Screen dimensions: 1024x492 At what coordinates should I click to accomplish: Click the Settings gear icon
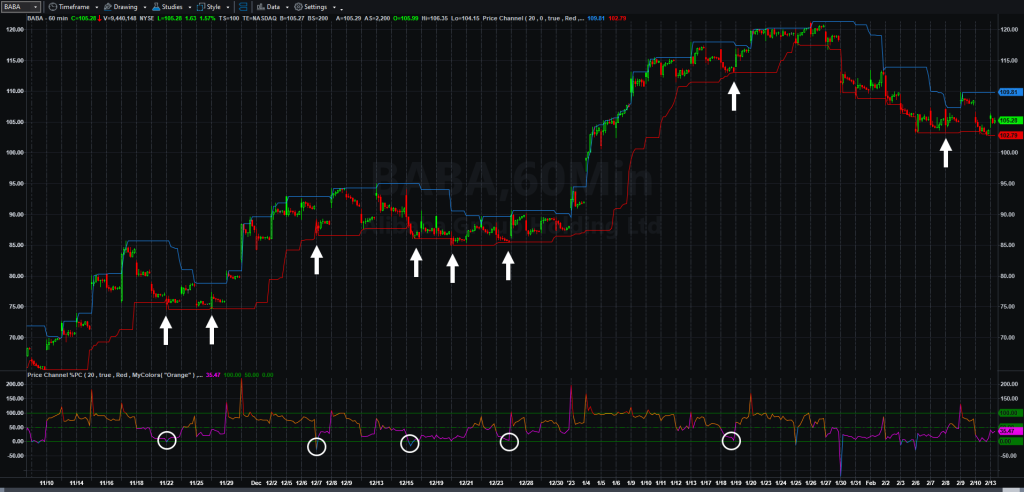[298, 7]
